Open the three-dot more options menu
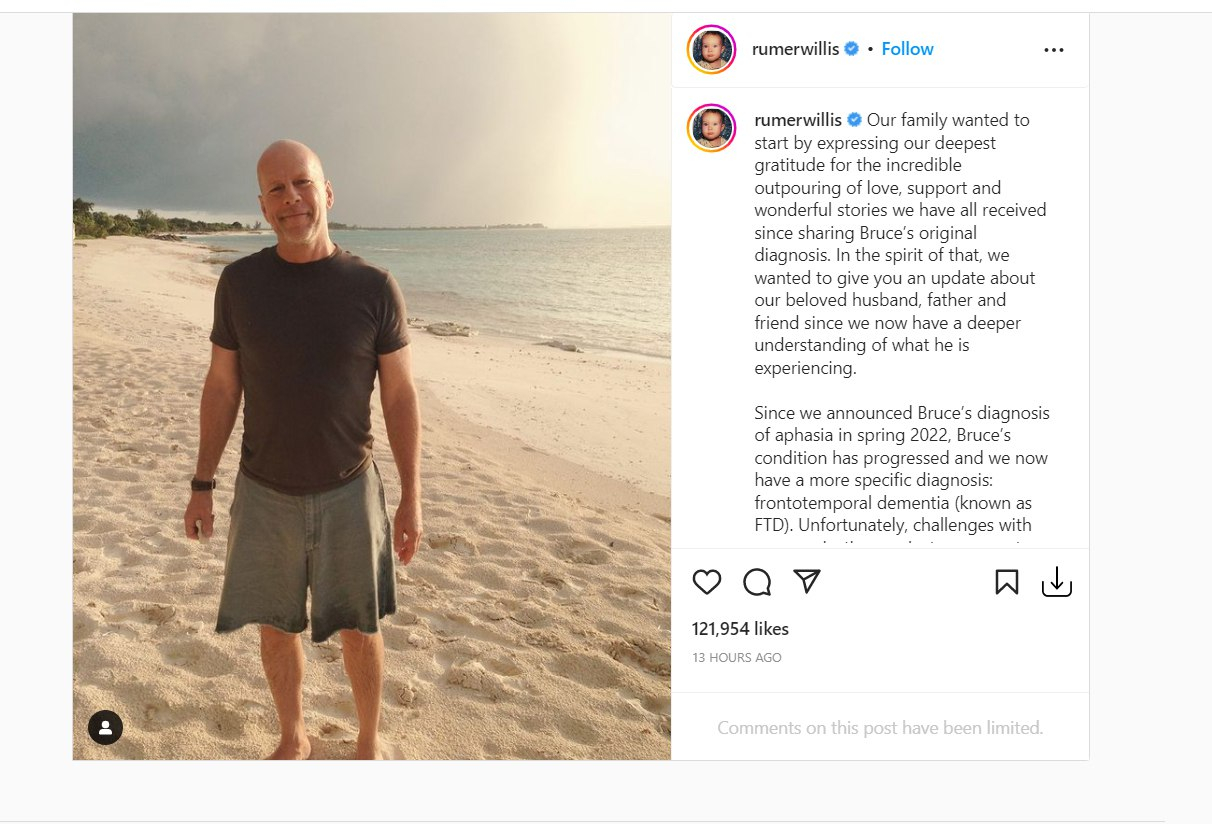The width and height of the screenshot is (1212, 824). (1053, 50)
